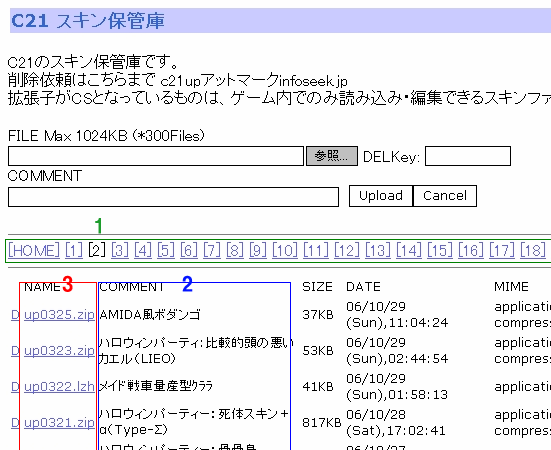Click the Upload button

pos(381,196)
